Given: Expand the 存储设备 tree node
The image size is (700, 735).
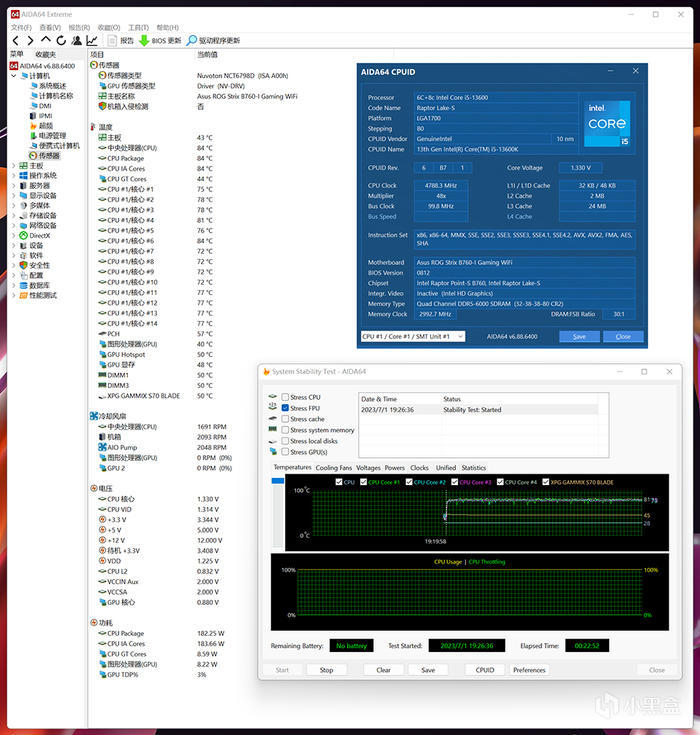Looking at the screenshot, I should tap(14, 216).
